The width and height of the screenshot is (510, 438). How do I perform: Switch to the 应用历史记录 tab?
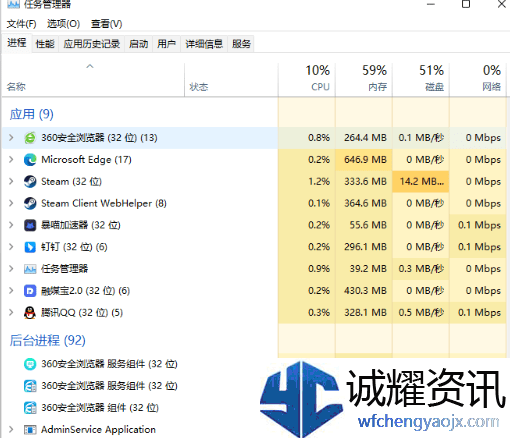coord(92,44)
